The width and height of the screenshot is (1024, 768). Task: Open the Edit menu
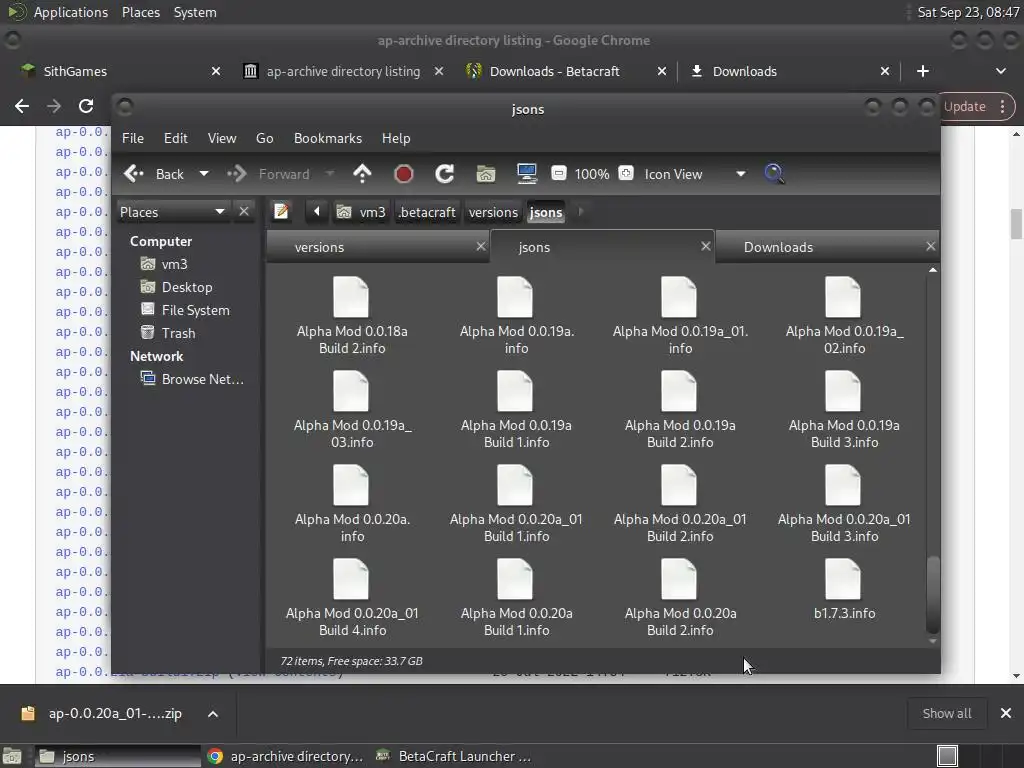coord(175,138)
